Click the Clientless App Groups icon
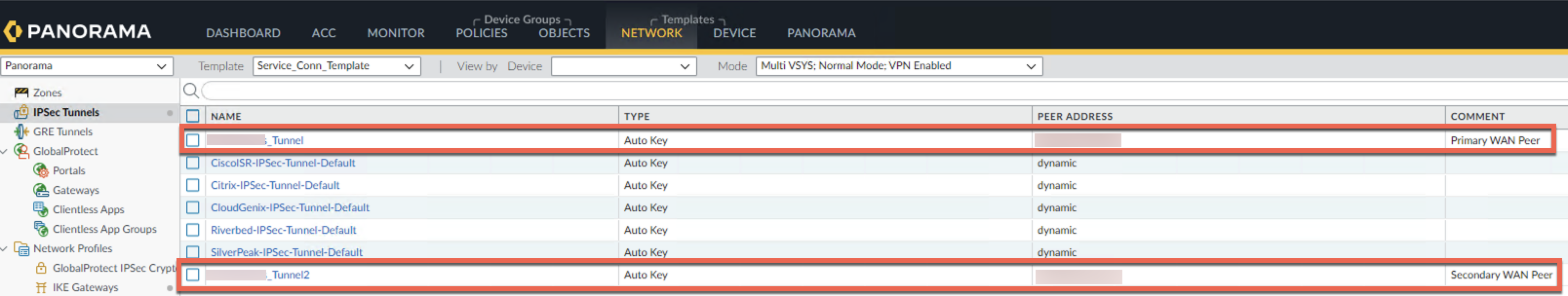 pyautogui.click(x=41, y=228)
